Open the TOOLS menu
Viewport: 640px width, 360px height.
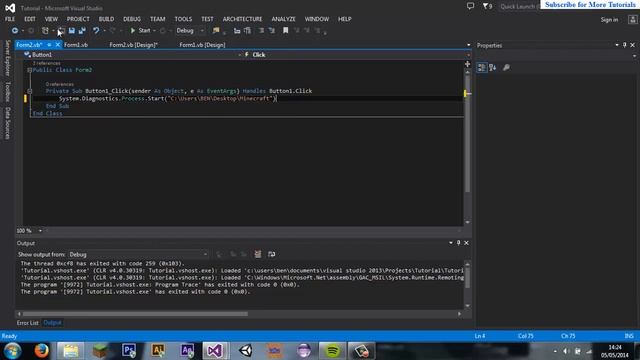183,19
